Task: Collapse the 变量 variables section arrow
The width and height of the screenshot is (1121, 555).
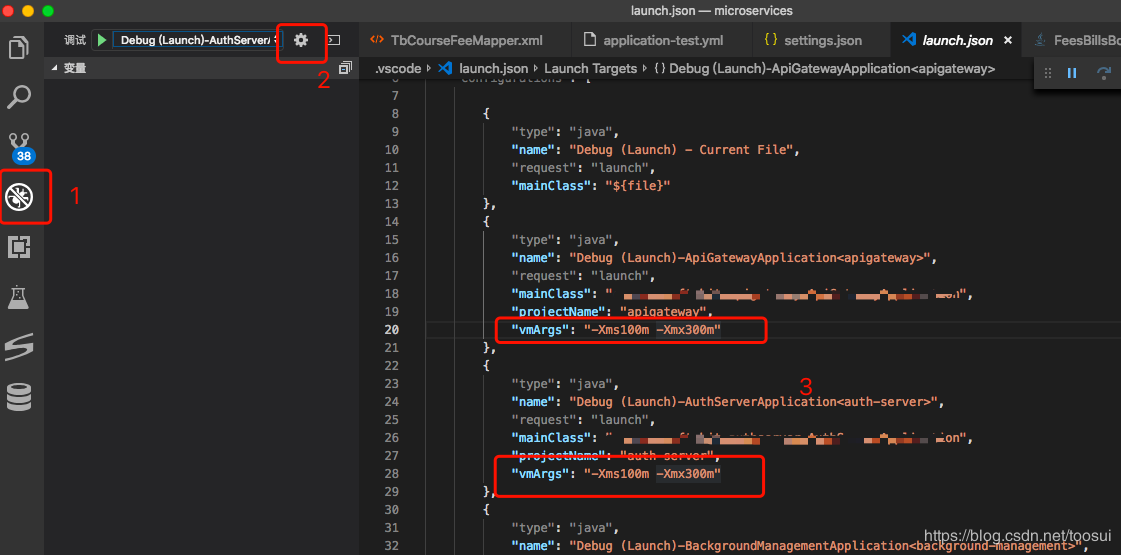Action: pos(54,69)
